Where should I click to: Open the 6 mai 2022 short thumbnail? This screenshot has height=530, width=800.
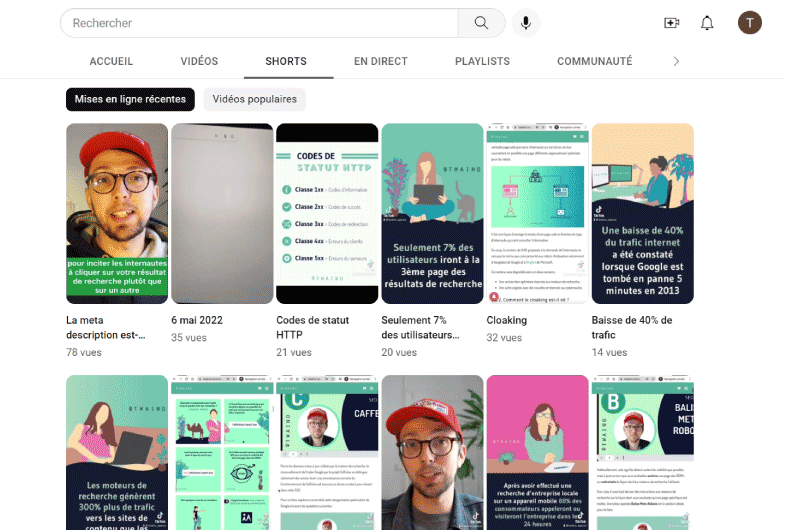pos(222,213)
